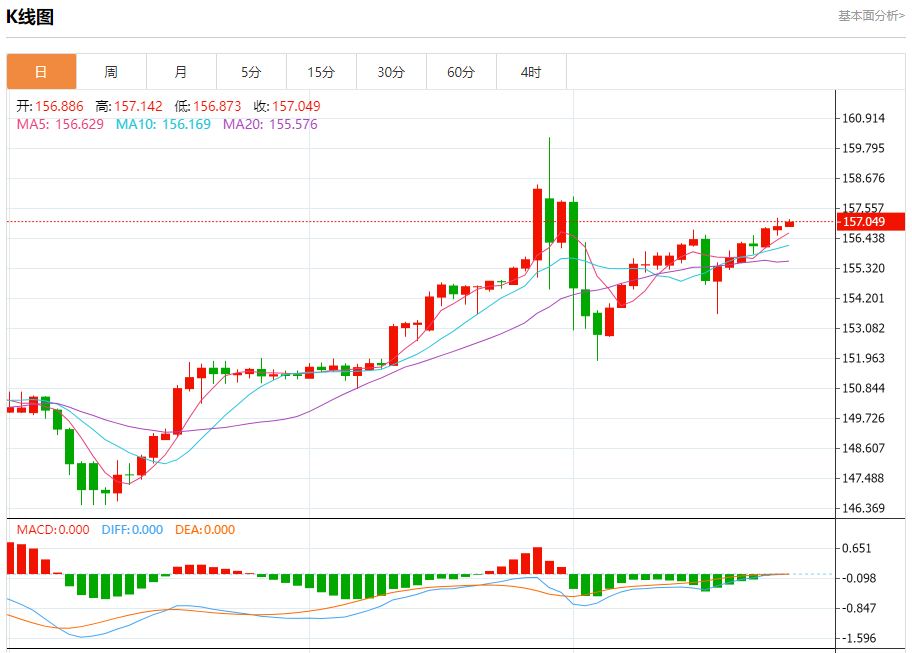Click the MA5 156.629 indicator label
The width and height of the screenshot is (912, 653).
point(60,124)
